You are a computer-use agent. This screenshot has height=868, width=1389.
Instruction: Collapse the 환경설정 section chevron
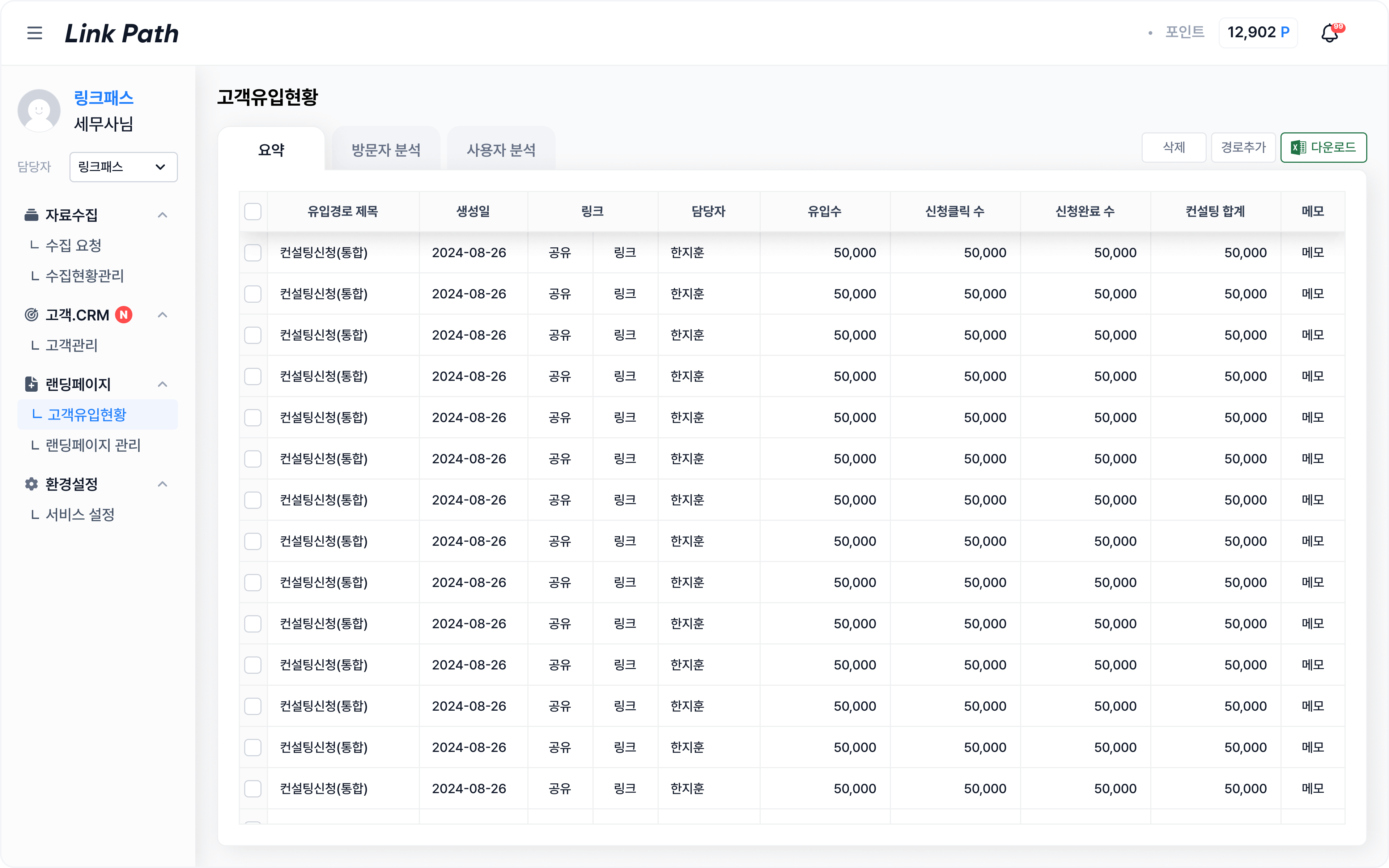tap(162, 484)
